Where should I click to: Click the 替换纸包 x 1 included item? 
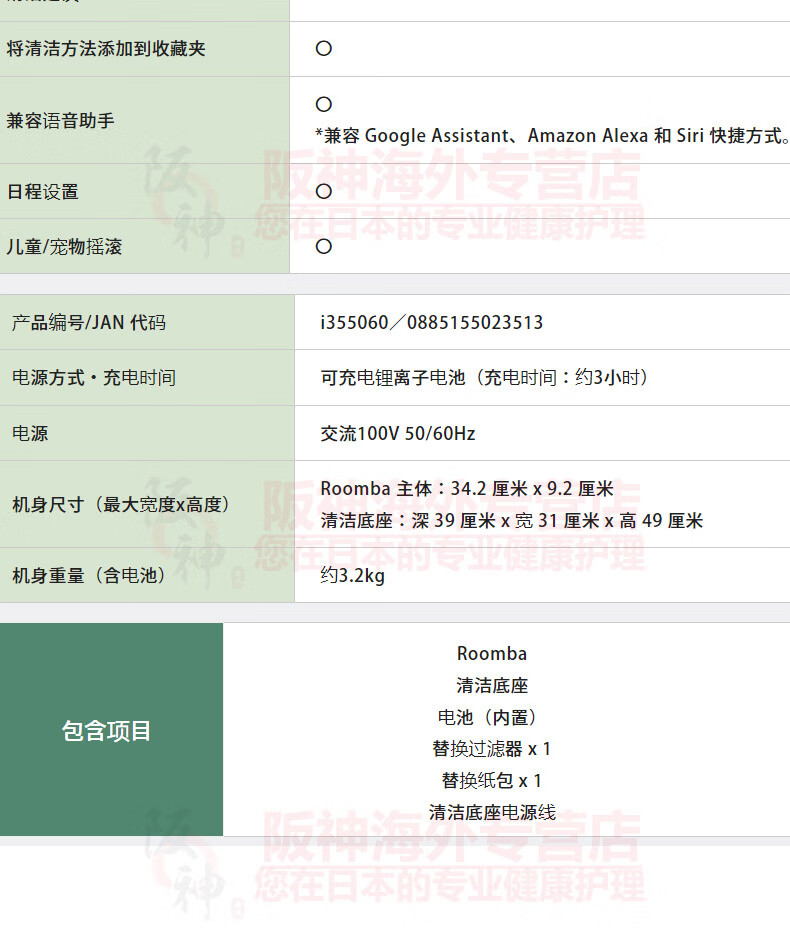[491, 781]
